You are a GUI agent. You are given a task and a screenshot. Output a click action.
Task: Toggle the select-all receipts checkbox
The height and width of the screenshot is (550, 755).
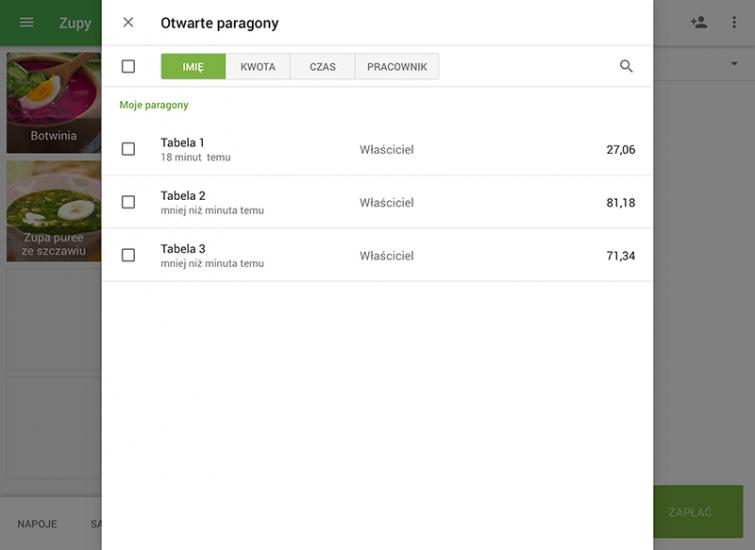coord(128,66)
